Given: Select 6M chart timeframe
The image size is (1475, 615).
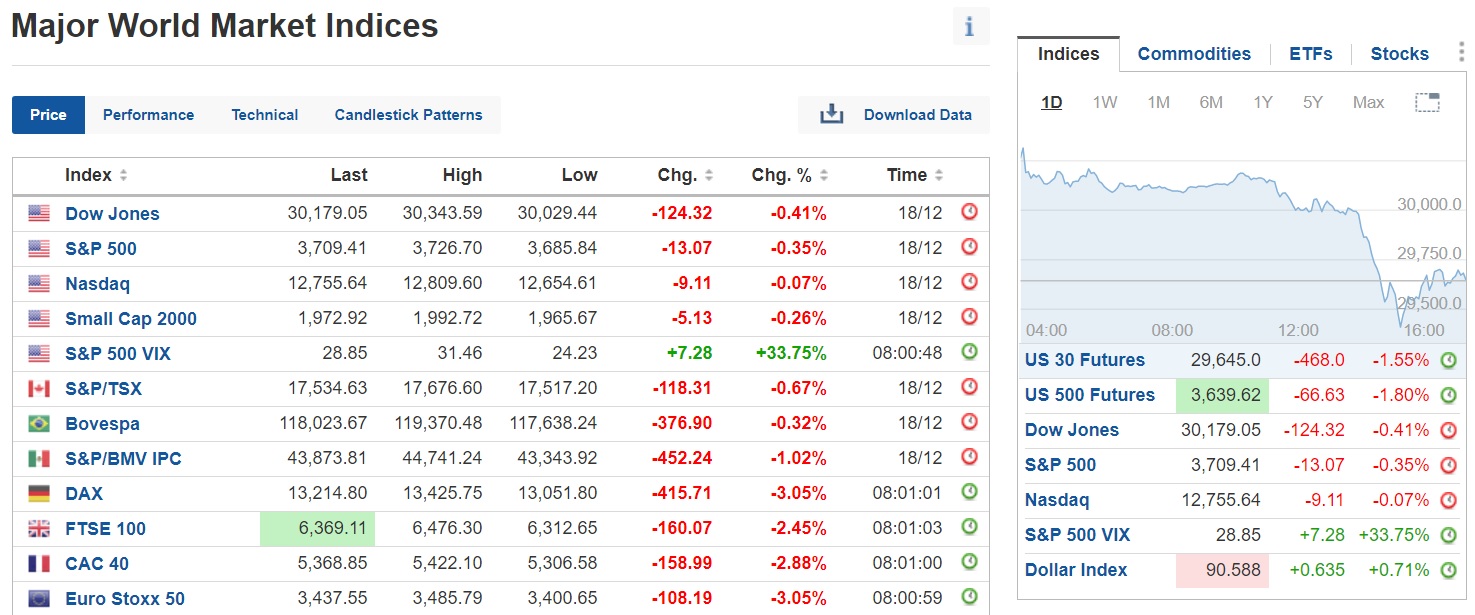Looking at the screenshot, I should (x=1211, y=102).
